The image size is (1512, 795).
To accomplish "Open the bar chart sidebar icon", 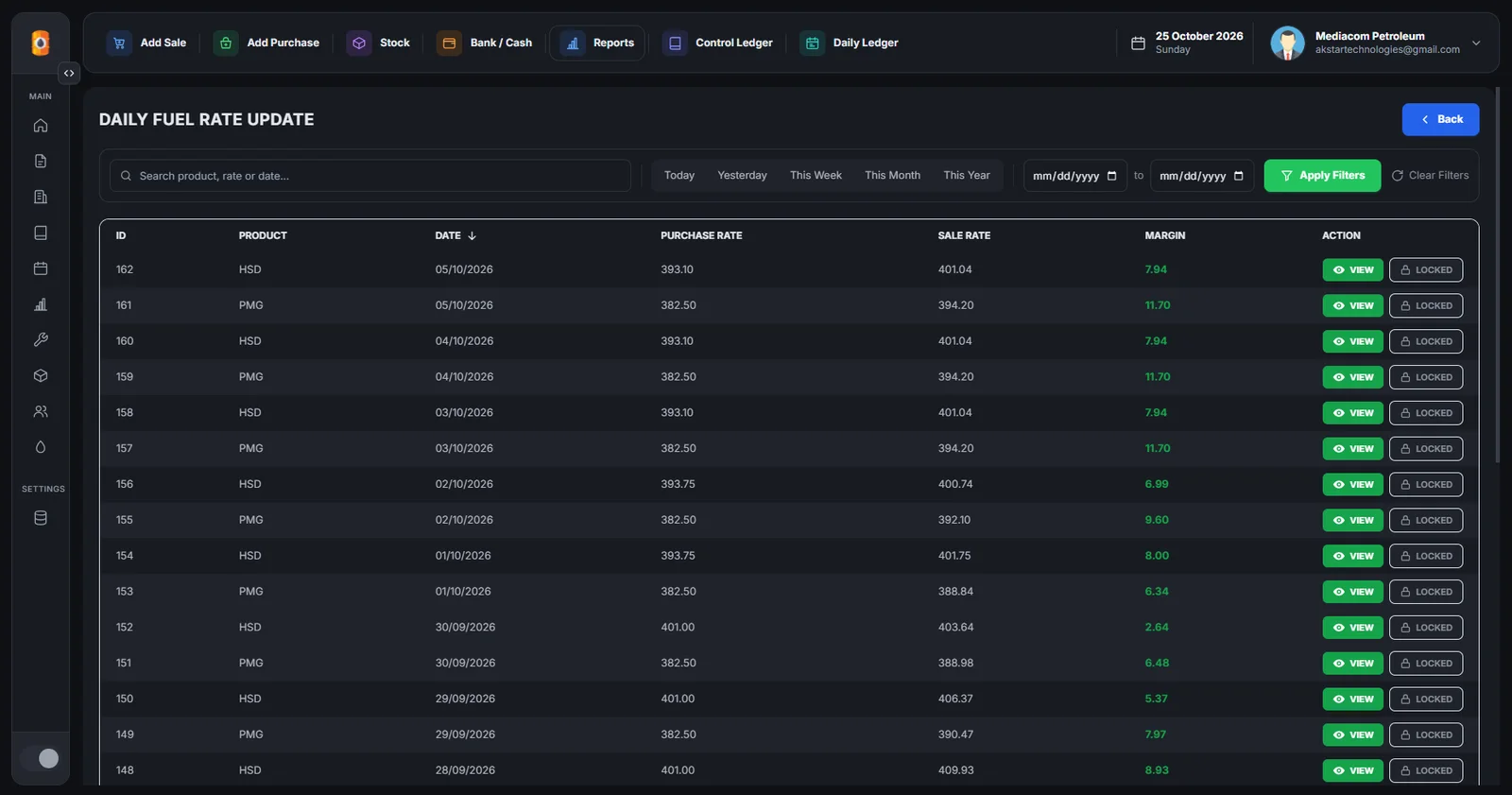I will 41,304.
